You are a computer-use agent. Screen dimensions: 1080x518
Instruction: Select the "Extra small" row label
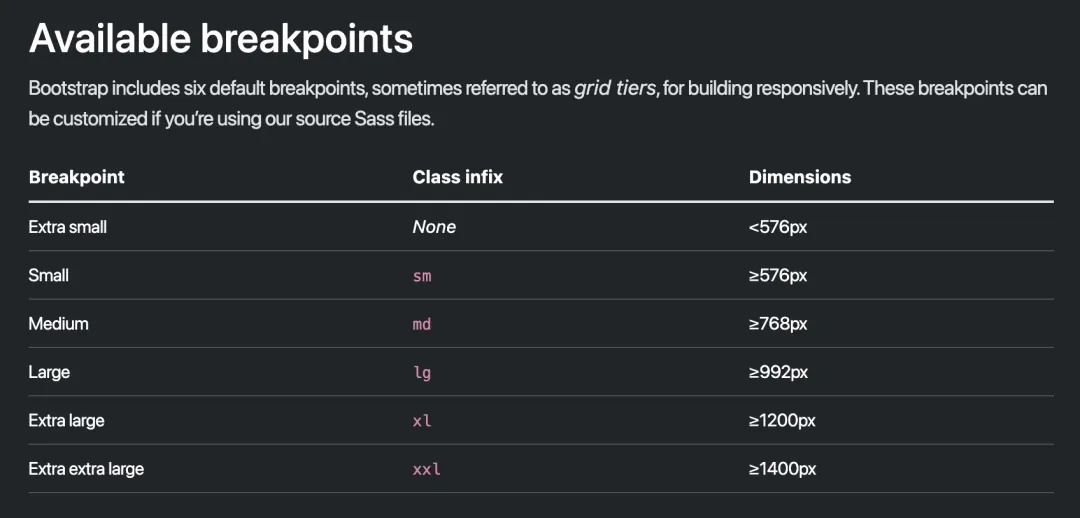tap(68, 227)
